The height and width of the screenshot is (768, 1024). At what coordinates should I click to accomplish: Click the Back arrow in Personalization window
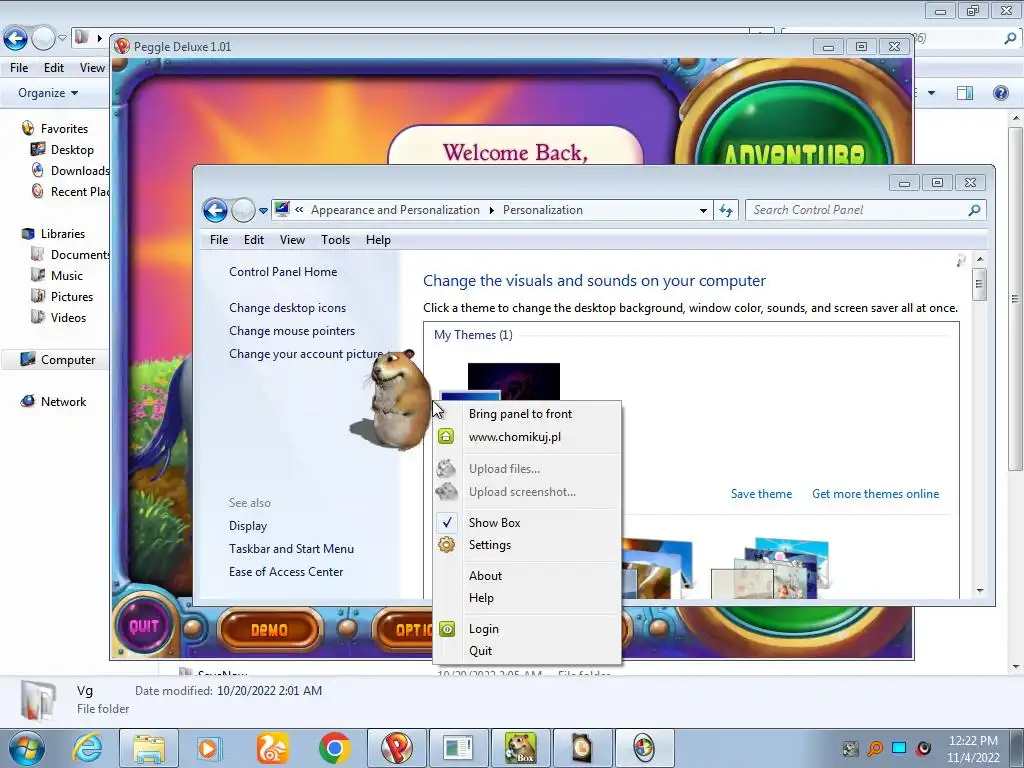[x=215, y=210]
